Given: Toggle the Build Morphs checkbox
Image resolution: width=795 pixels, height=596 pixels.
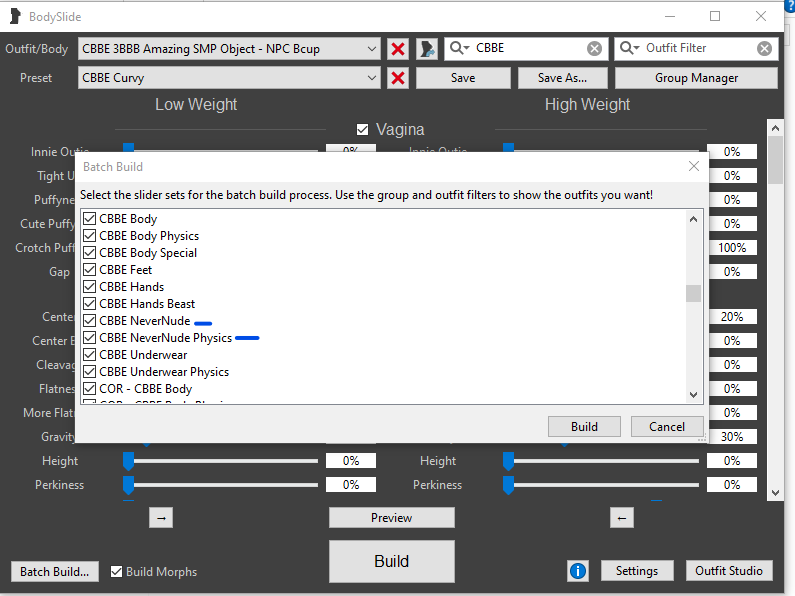Looking at the screenshot, I should pyautogui.click(x=117, y=572).
